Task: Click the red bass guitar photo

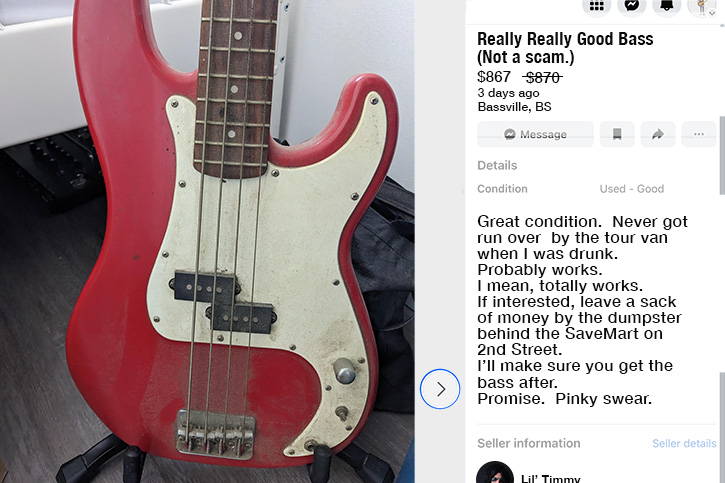Action: coord(207,241)
